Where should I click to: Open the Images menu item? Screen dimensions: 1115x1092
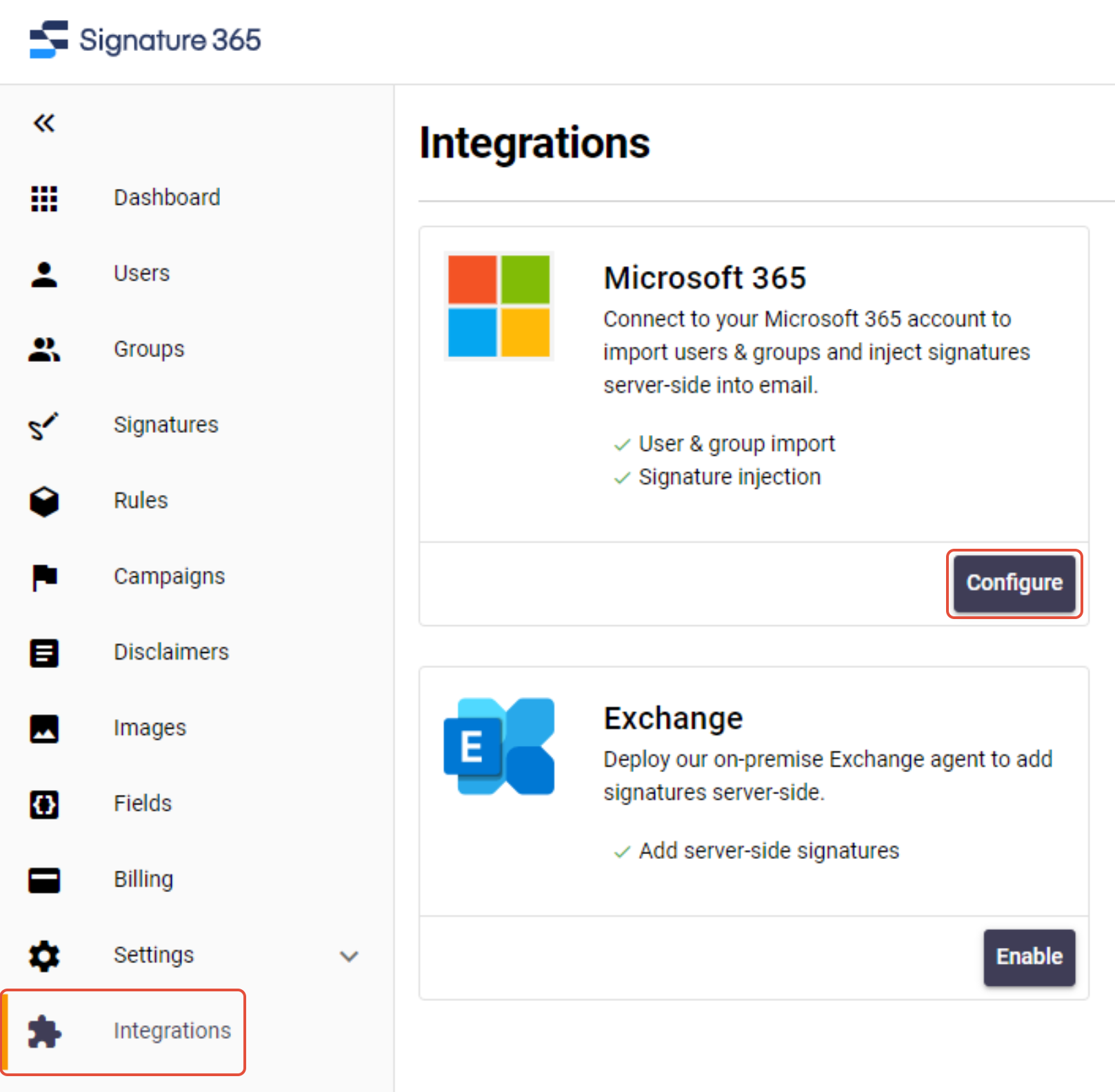point(150,729)
